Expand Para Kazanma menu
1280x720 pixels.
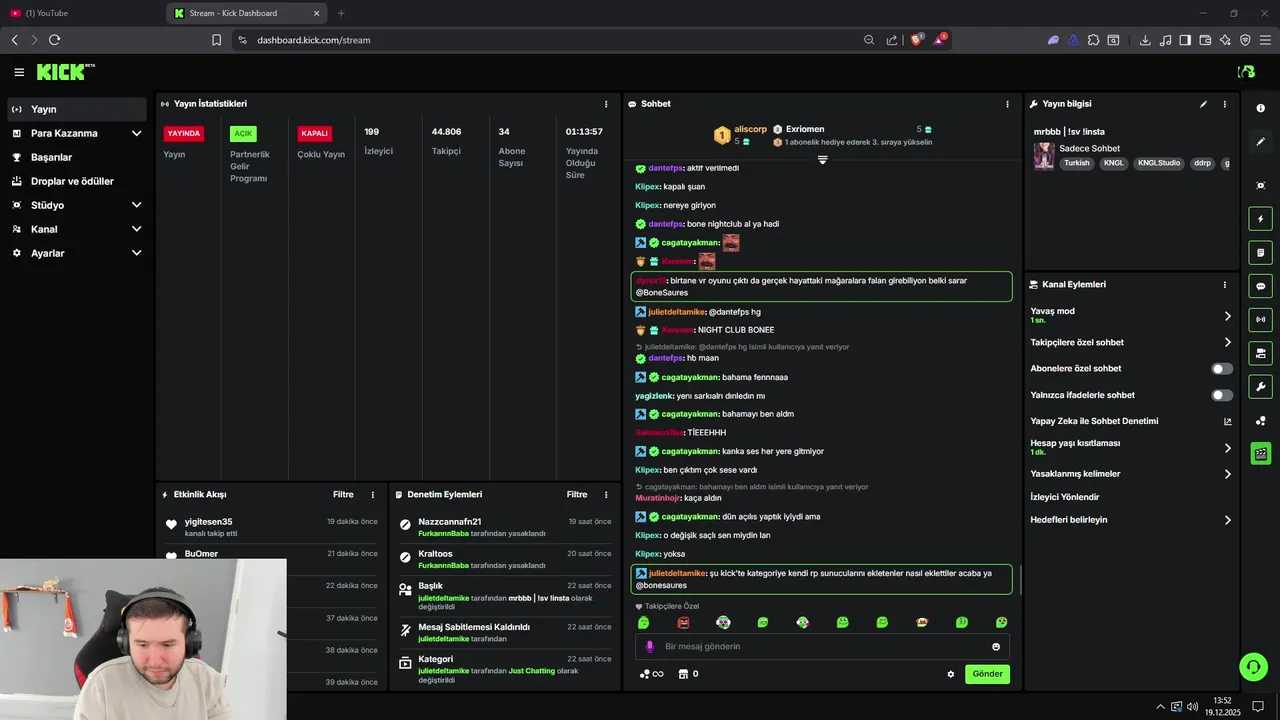click(x=77, y=133)
